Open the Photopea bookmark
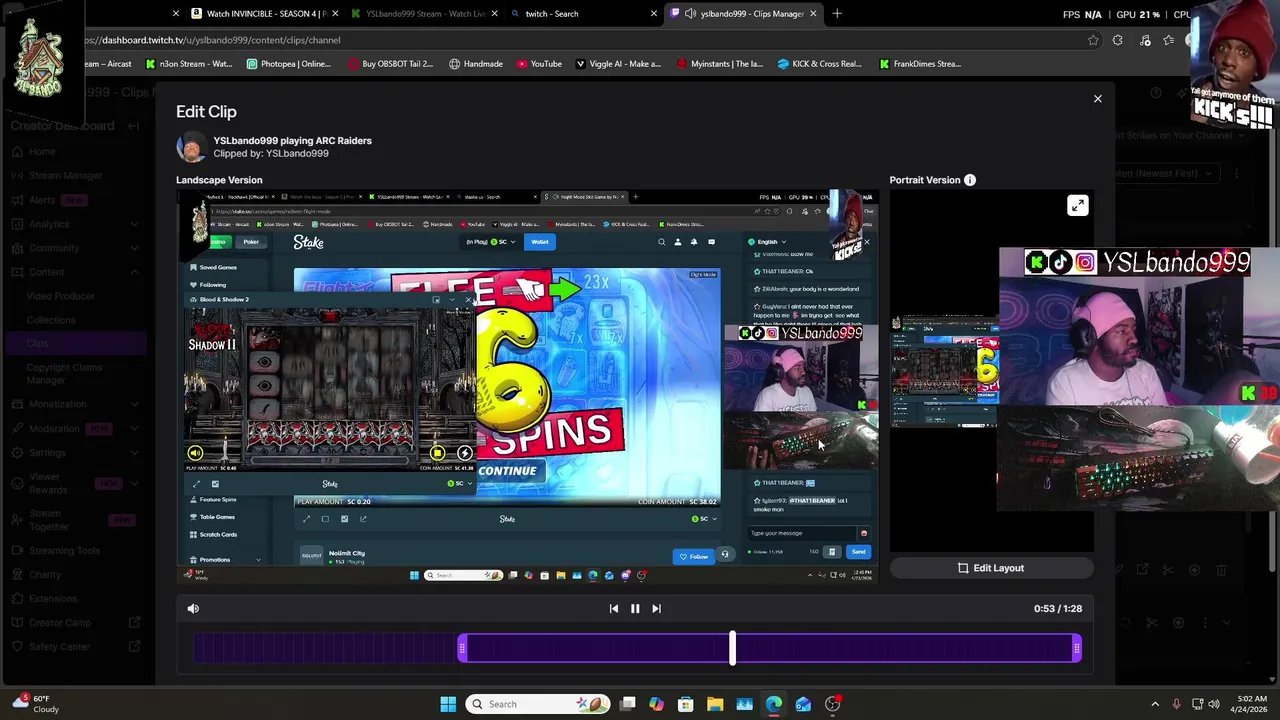Screen dimensions: 1280x720 tap(288, 64)
